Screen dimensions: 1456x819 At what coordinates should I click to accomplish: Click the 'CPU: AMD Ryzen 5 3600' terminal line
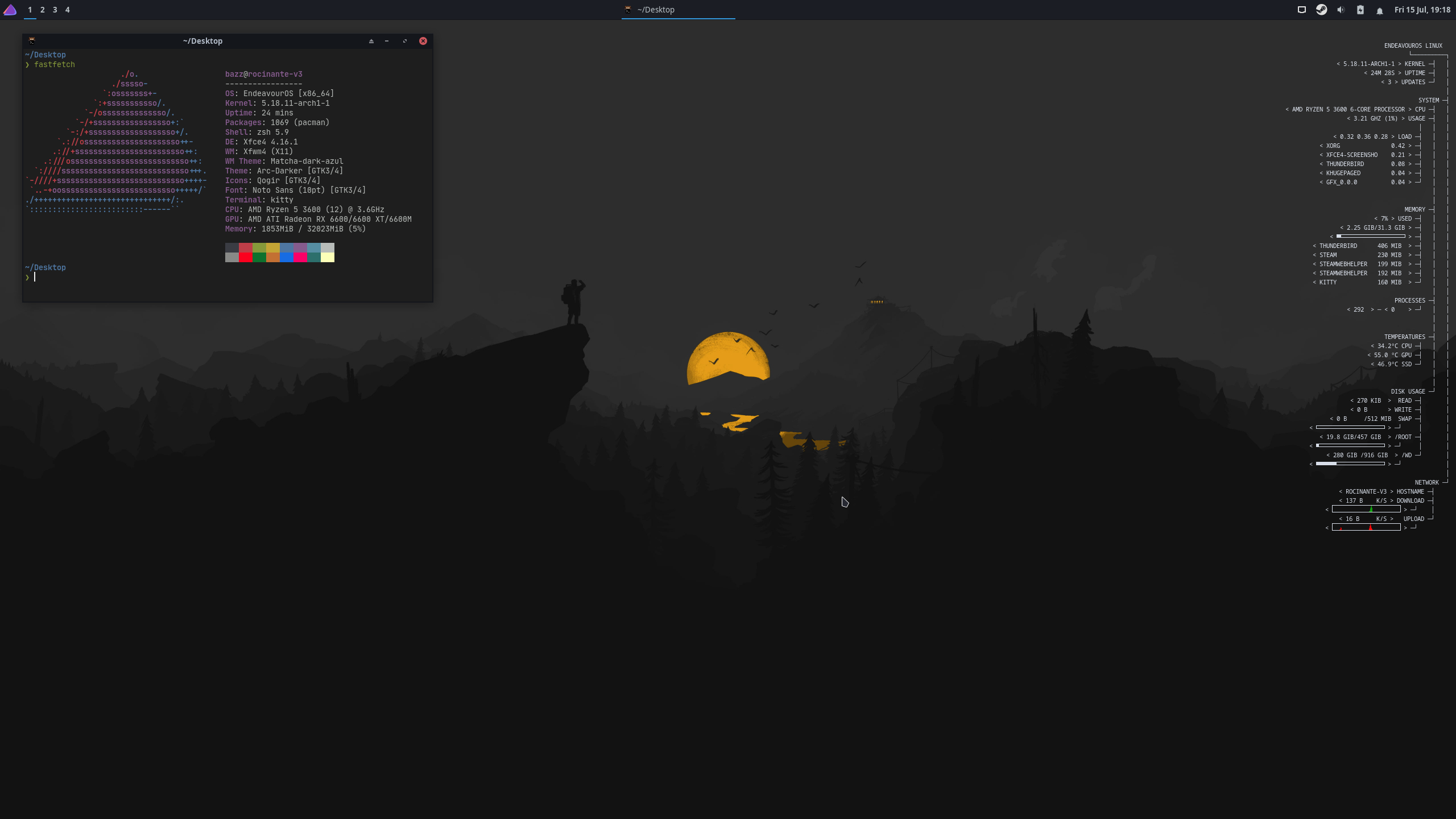(x=305, y=209)
